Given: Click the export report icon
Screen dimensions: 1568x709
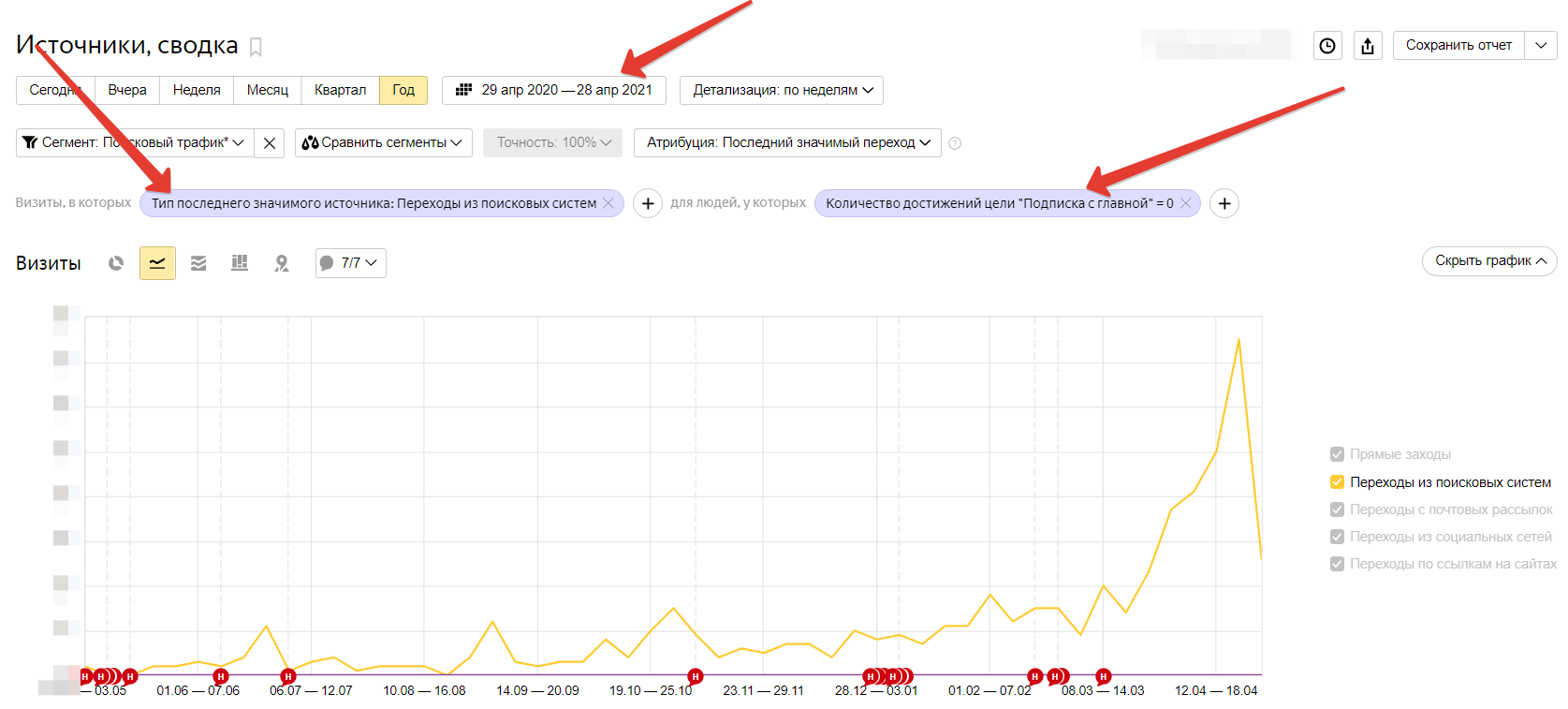Looking at the screenshot, I should (1368, 46).
